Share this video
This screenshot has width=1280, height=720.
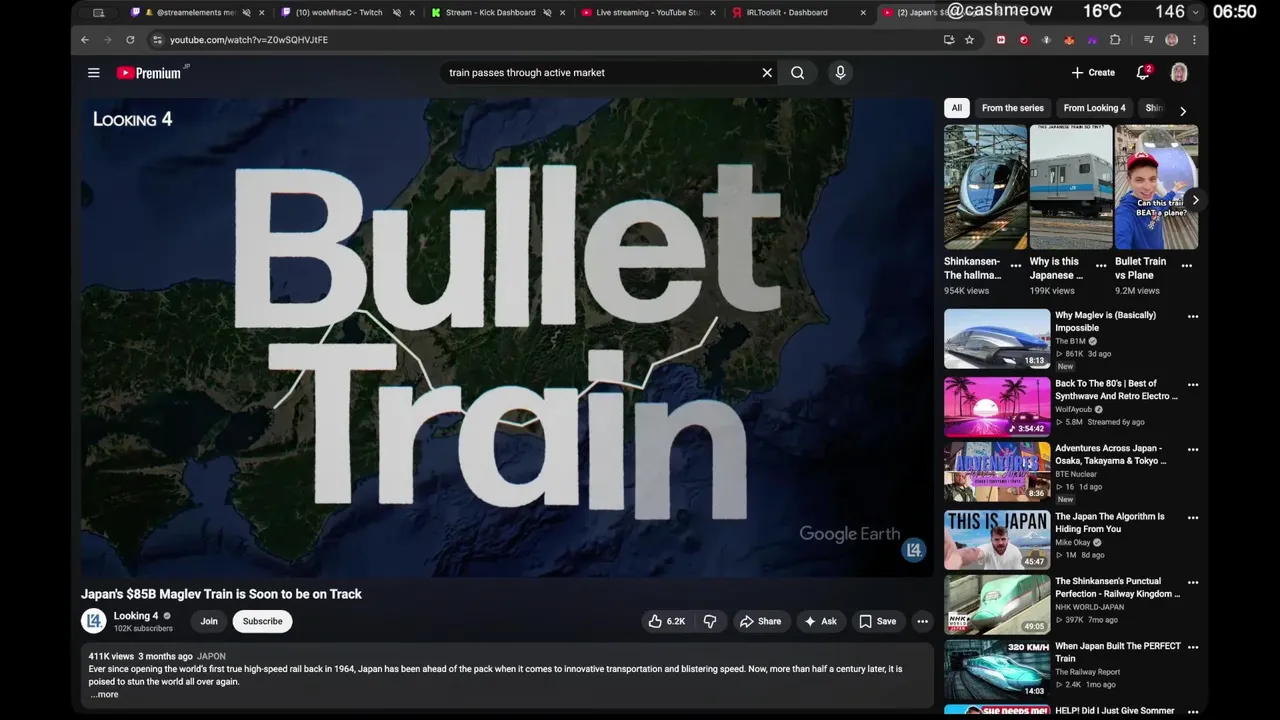pos(760,621)
